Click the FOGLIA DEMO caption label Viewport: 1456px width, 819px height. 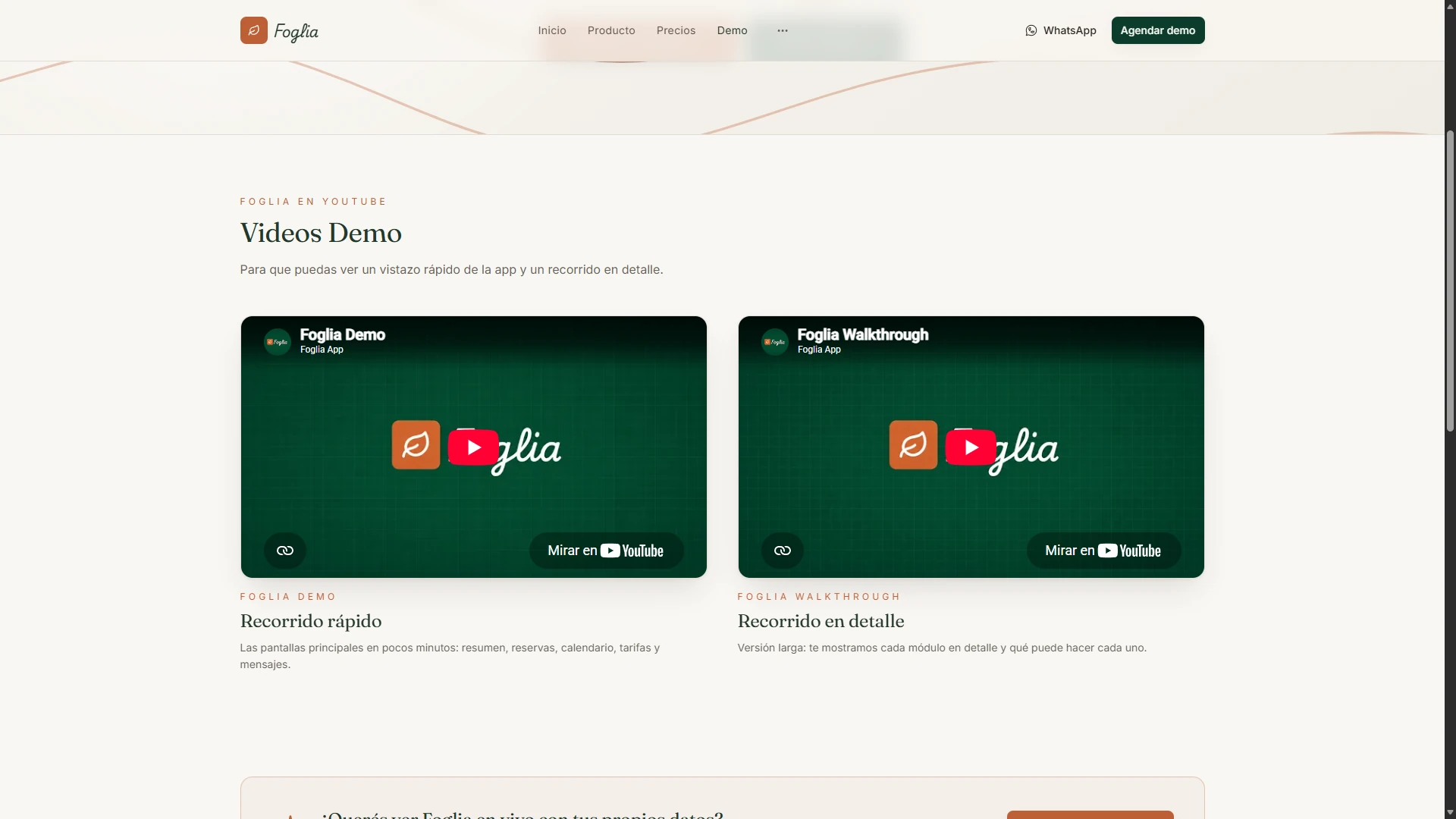click(288, 597)
